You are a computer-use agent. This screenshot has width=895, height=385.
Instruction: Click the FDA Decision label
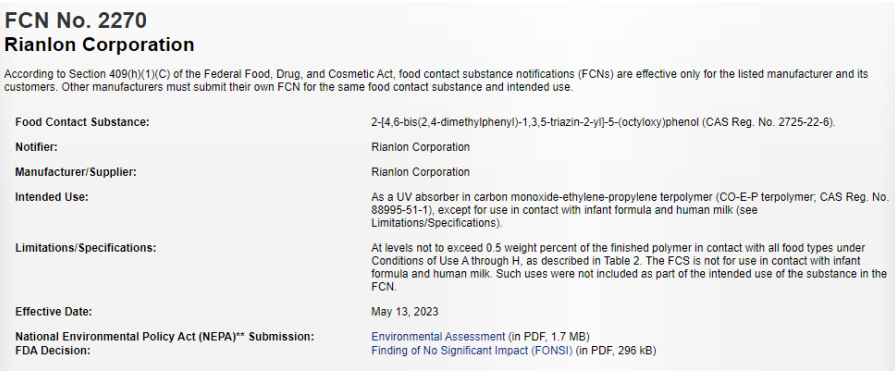click(x=53, y=351)
